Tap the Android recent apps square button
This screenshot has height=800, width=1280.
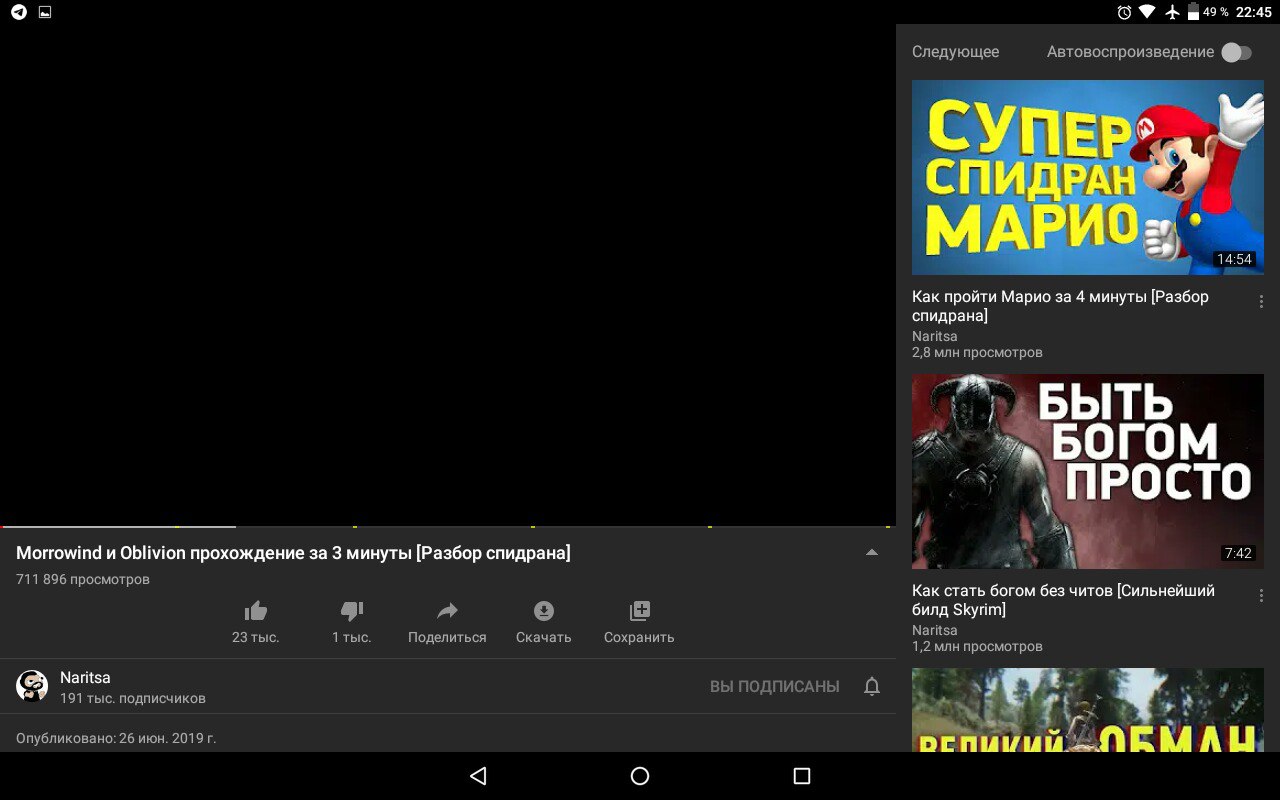tap(801, 776)
